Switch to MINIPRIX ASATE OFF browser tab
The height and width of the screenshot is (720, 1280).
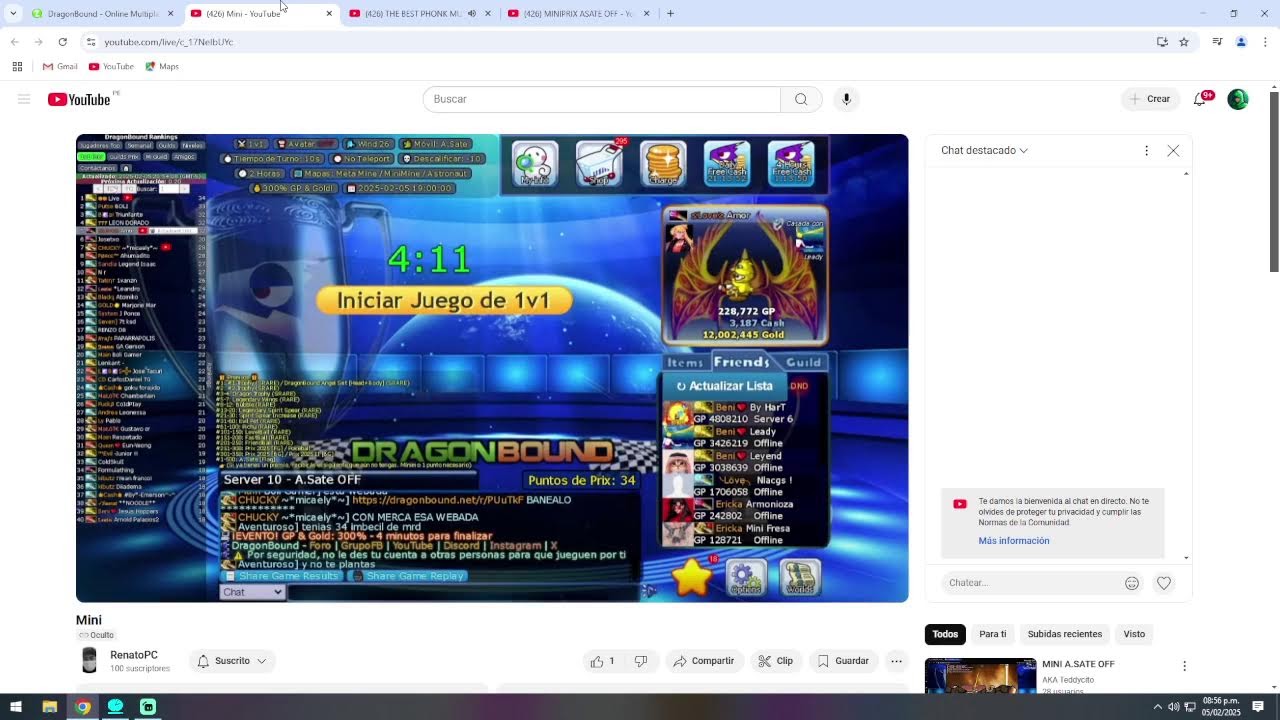[579, 14]
